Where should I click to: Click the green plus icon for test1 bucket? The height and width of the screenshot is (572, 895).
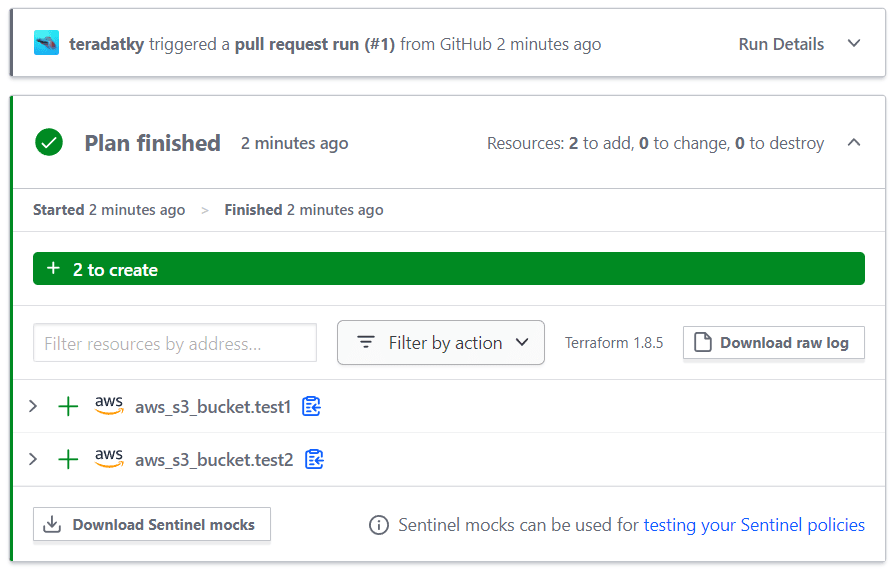pyautogui.click(x=68, y=406)
